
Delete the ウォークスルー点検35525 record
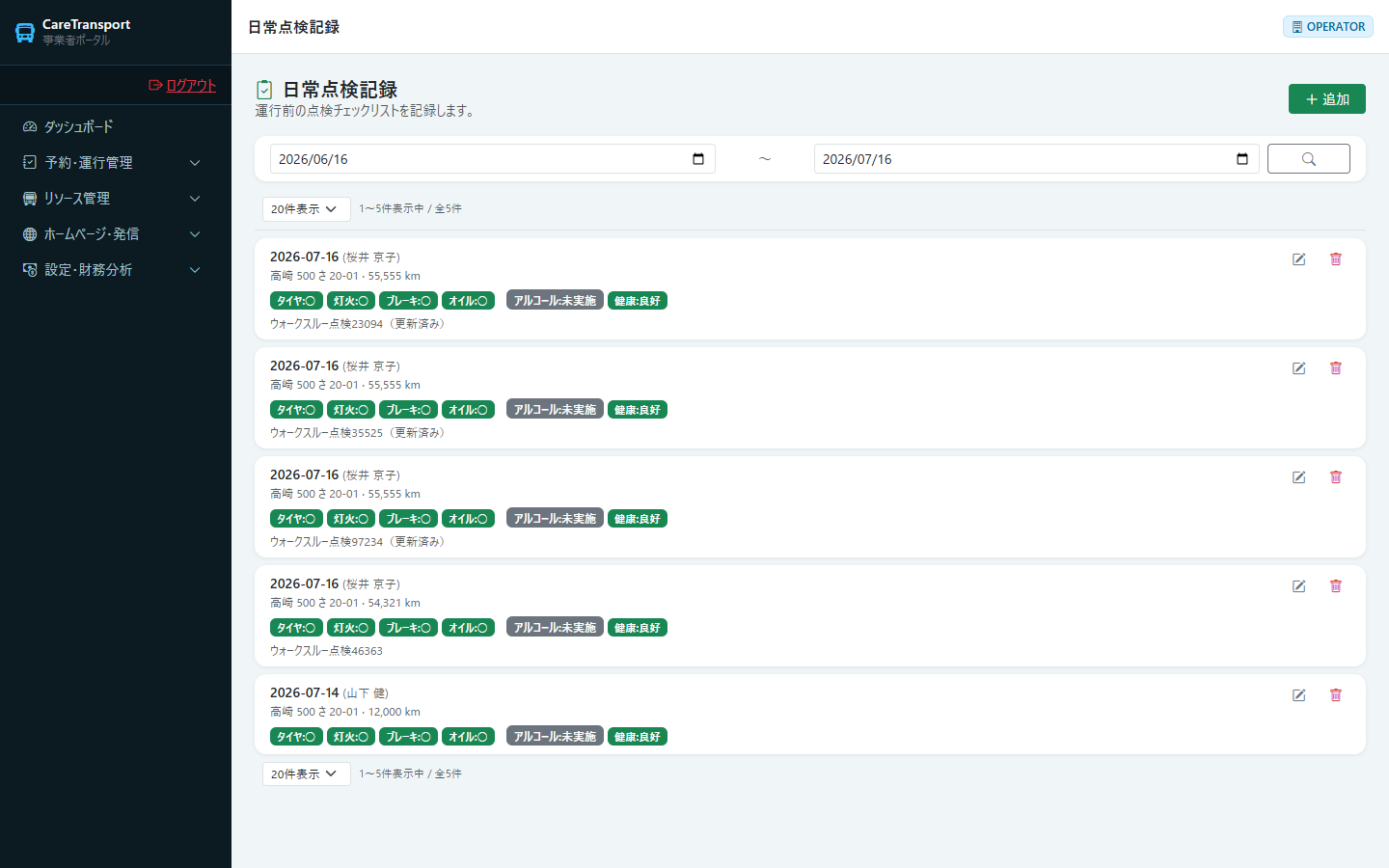click(x=1336, y=368)
